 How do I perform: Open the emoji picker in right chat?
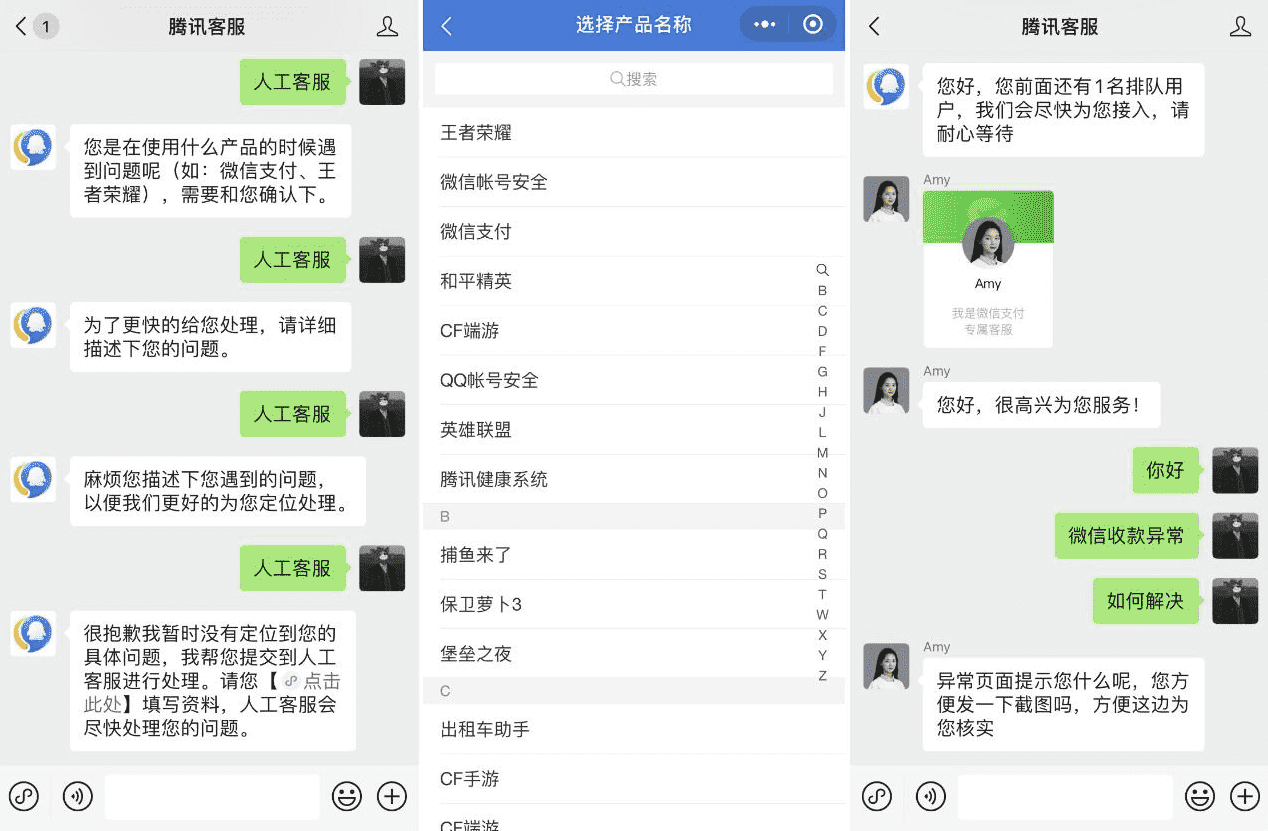pos(1200,796)
